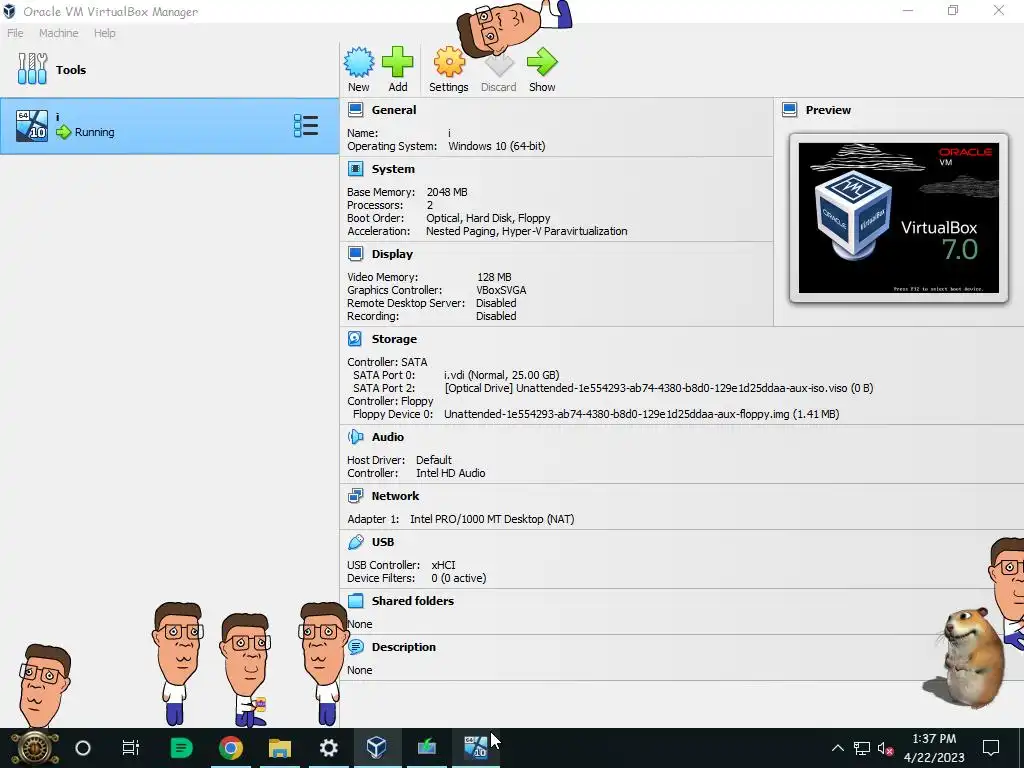Viewport: 1024px width, 768px height.
Task: Click the Boot Order value text
Action: 488,218
